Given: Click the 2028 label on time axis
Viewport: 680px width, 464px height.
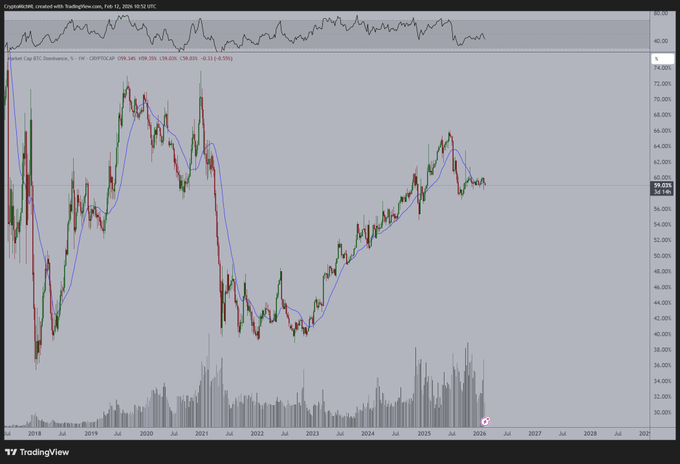Looking at the screenshot, I should (x=590, y=433).
